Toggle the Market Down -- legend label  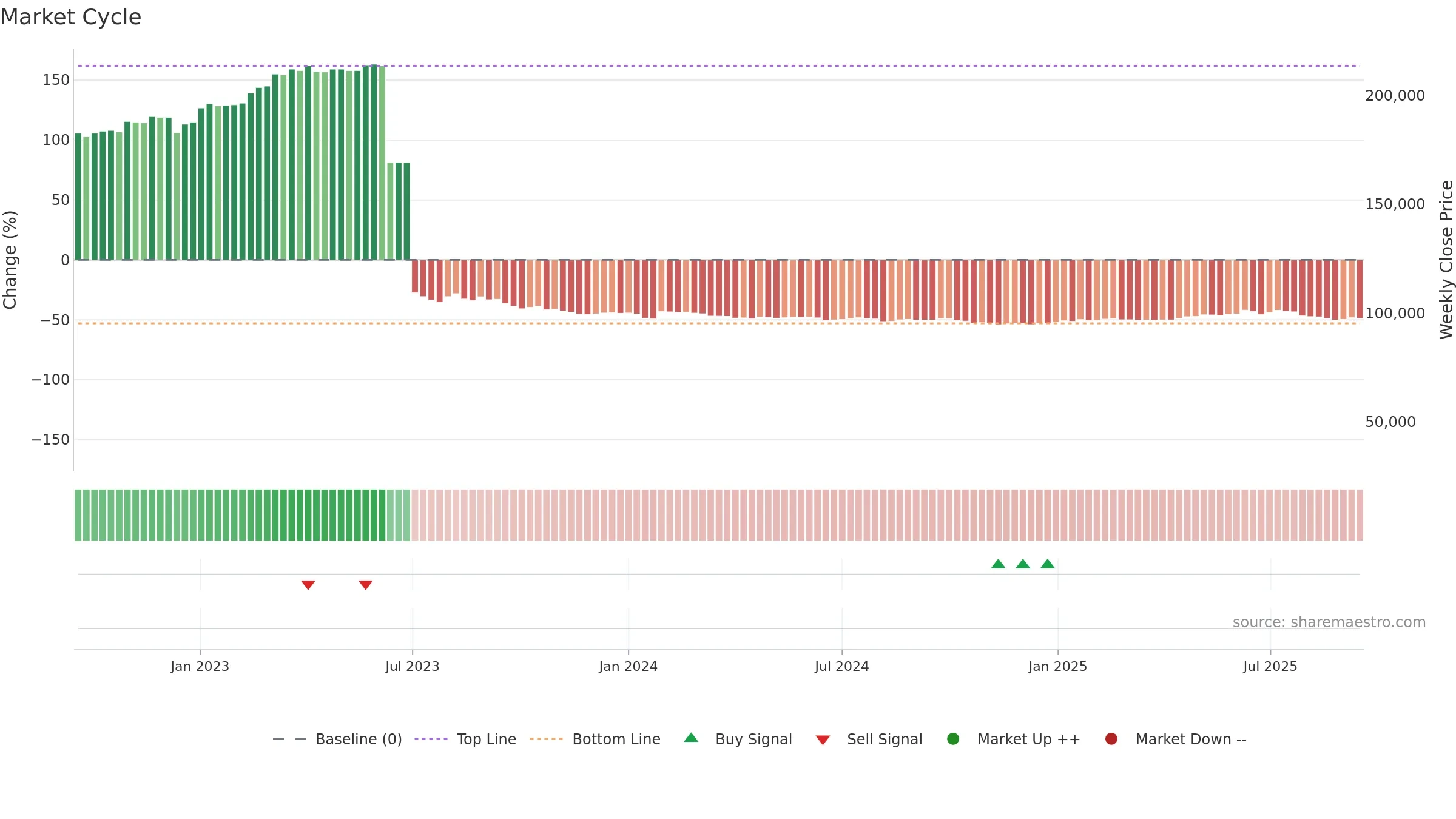click(x=1191, y=740)
